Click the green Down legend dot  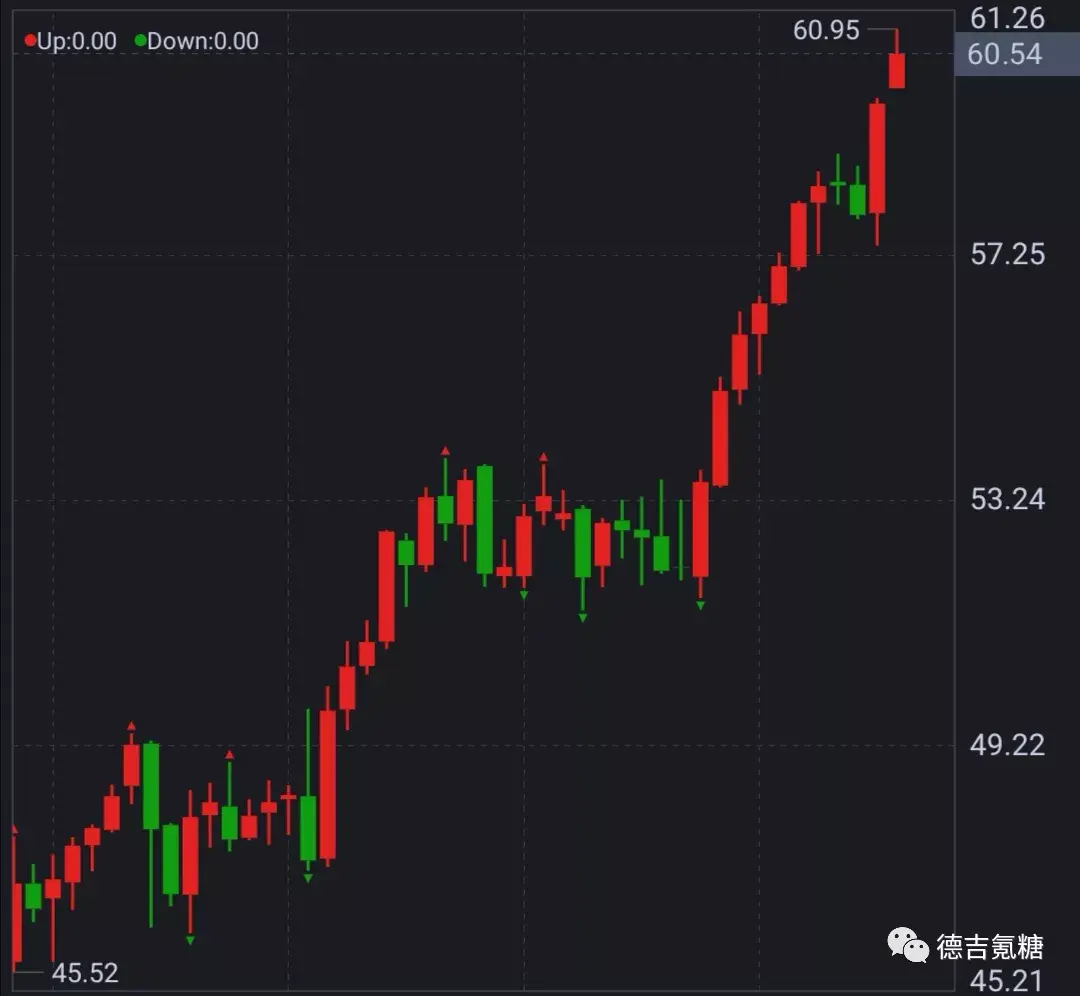click(141, 41)
